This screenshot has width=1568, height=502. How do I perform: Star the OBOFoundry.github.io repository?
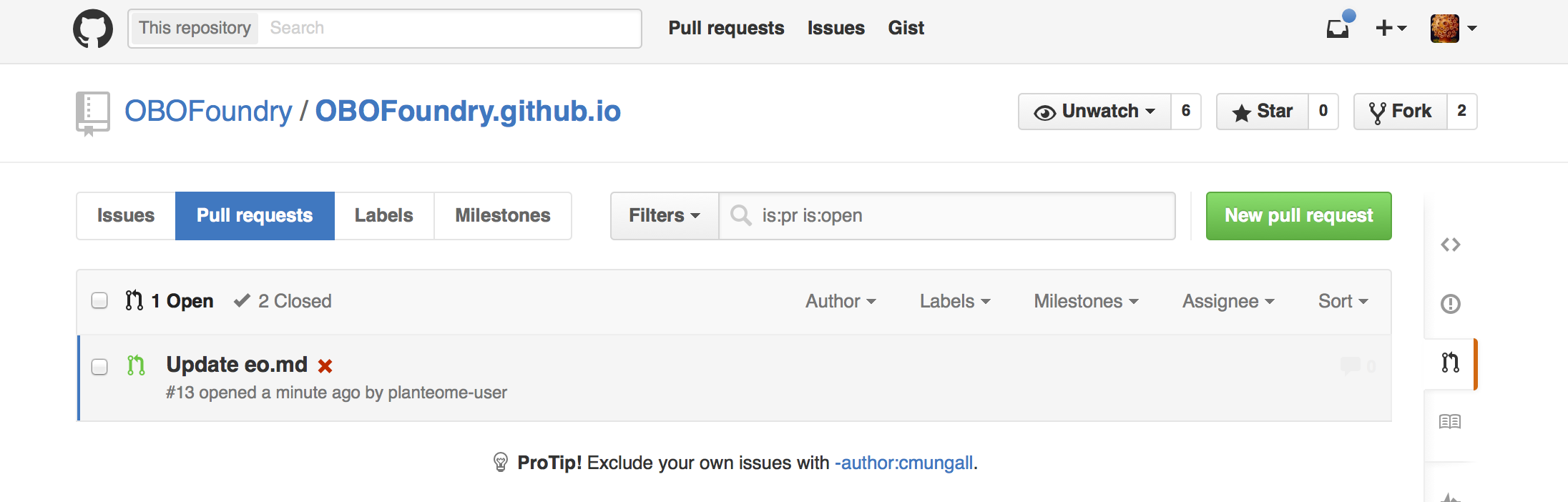point(1263,112)
